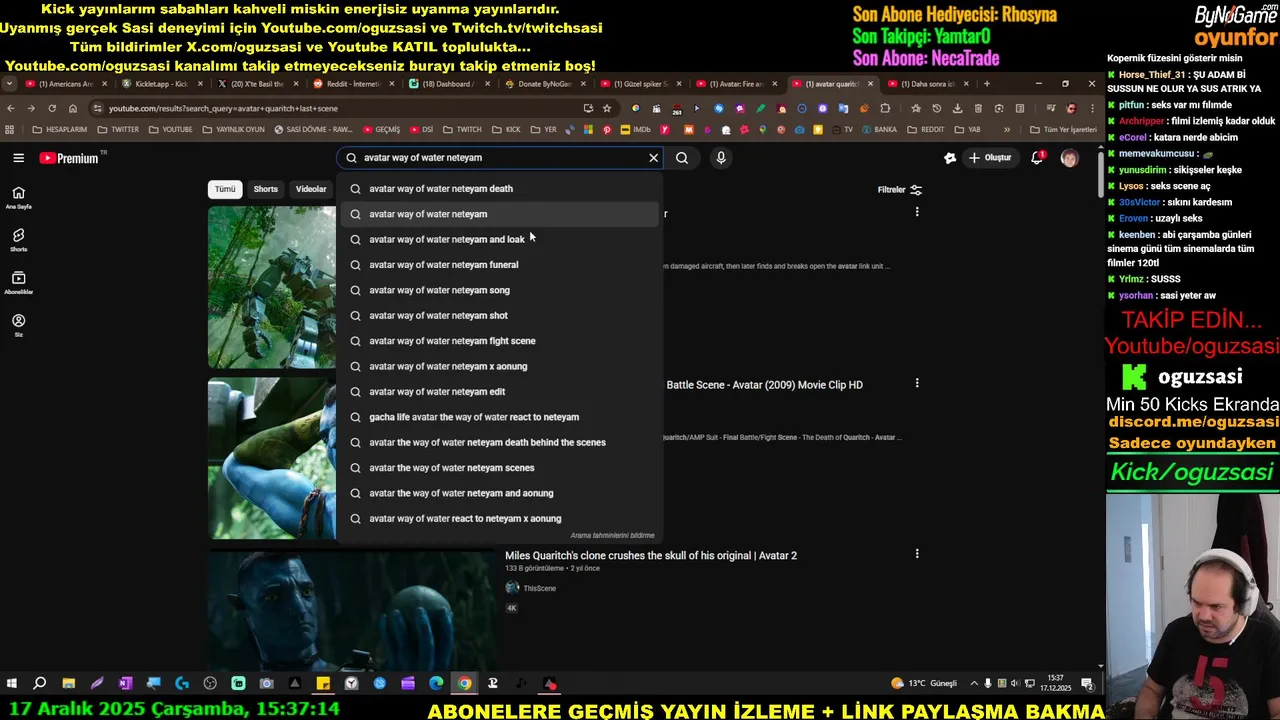Switch to the Reddit browser tab
1280x720 pixels.
[355, 84]
